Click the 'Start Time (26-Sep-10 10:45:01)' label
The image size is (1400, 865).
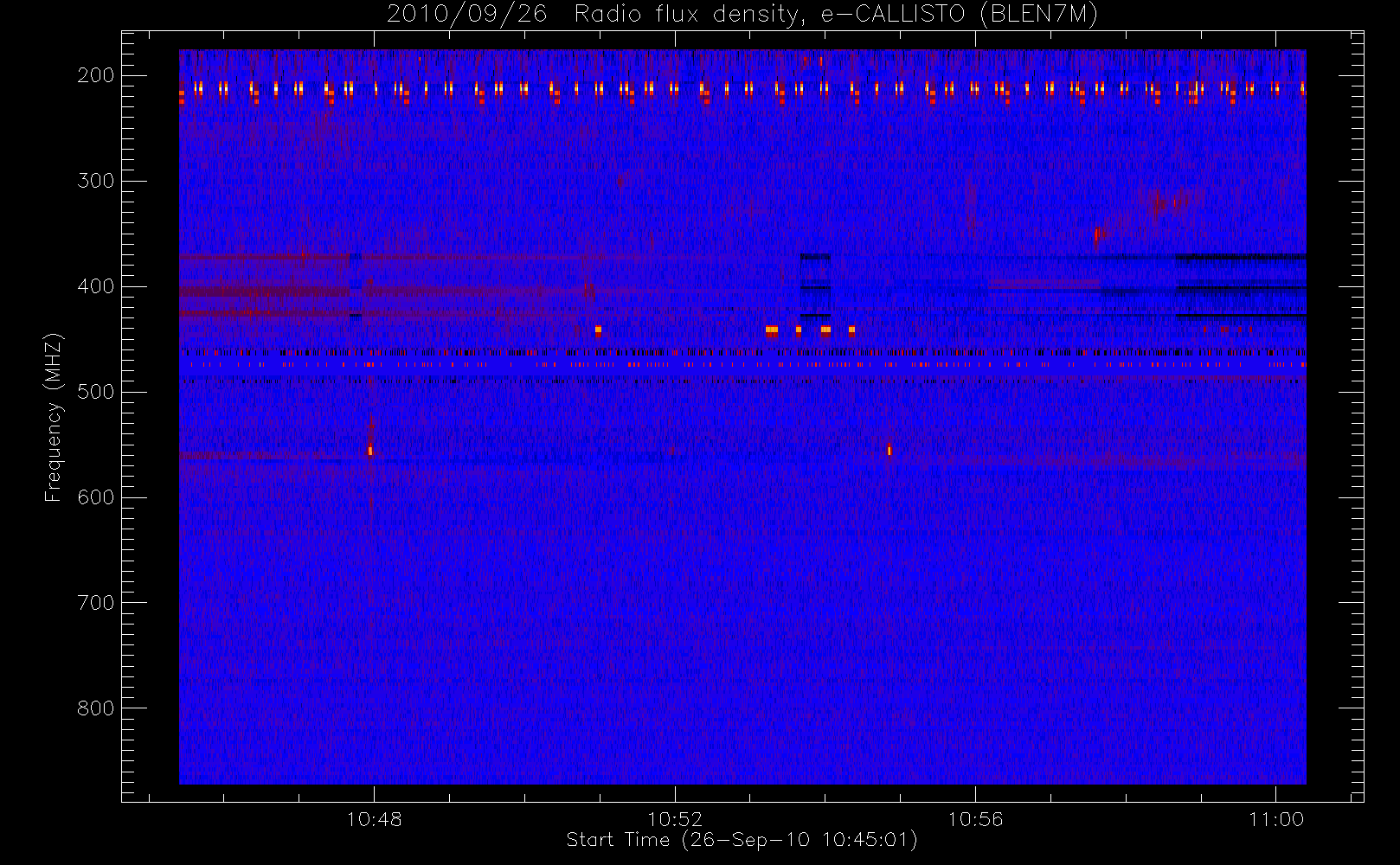tap(742, 840)
